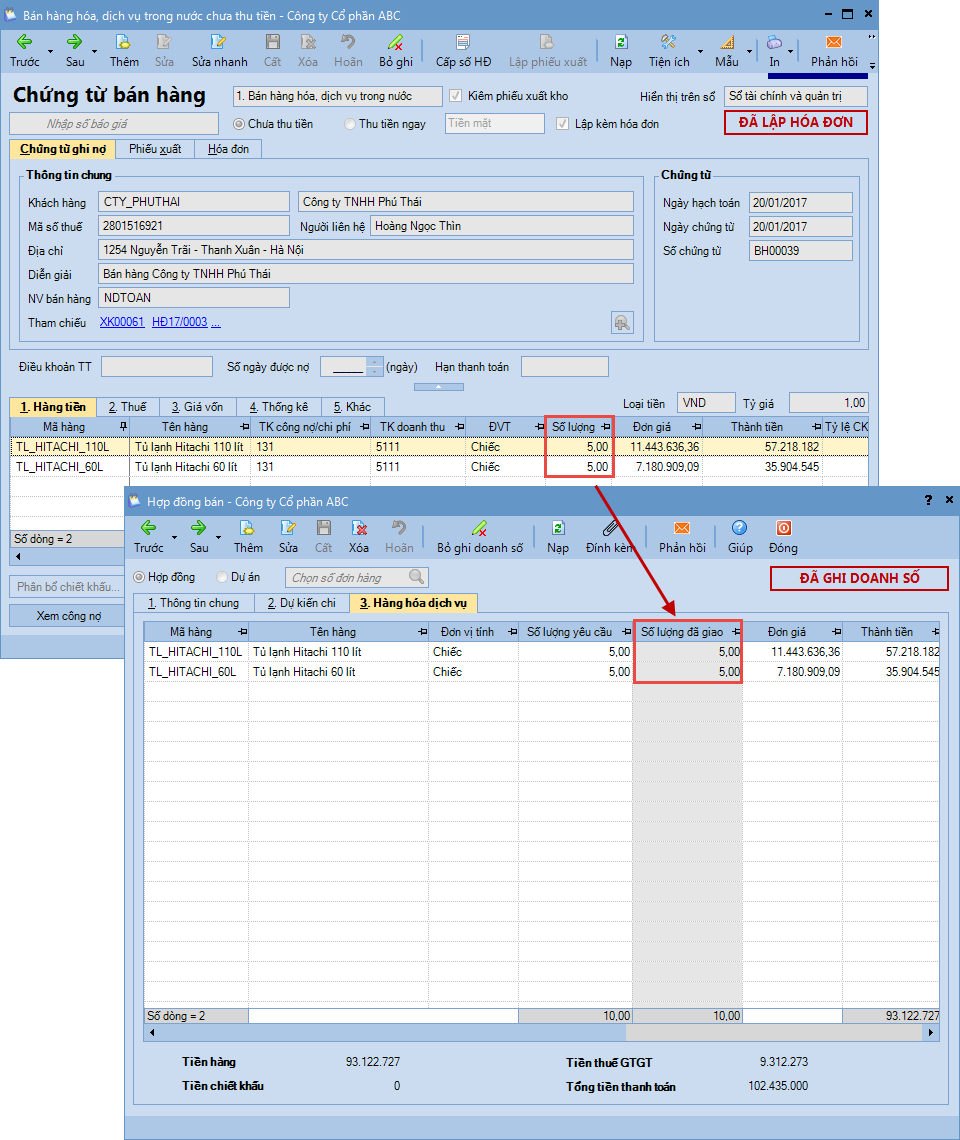Viewport: 960px width, 1140px height.
Task: Open the sales voucher type combo box
Action: tap(336, 96)
